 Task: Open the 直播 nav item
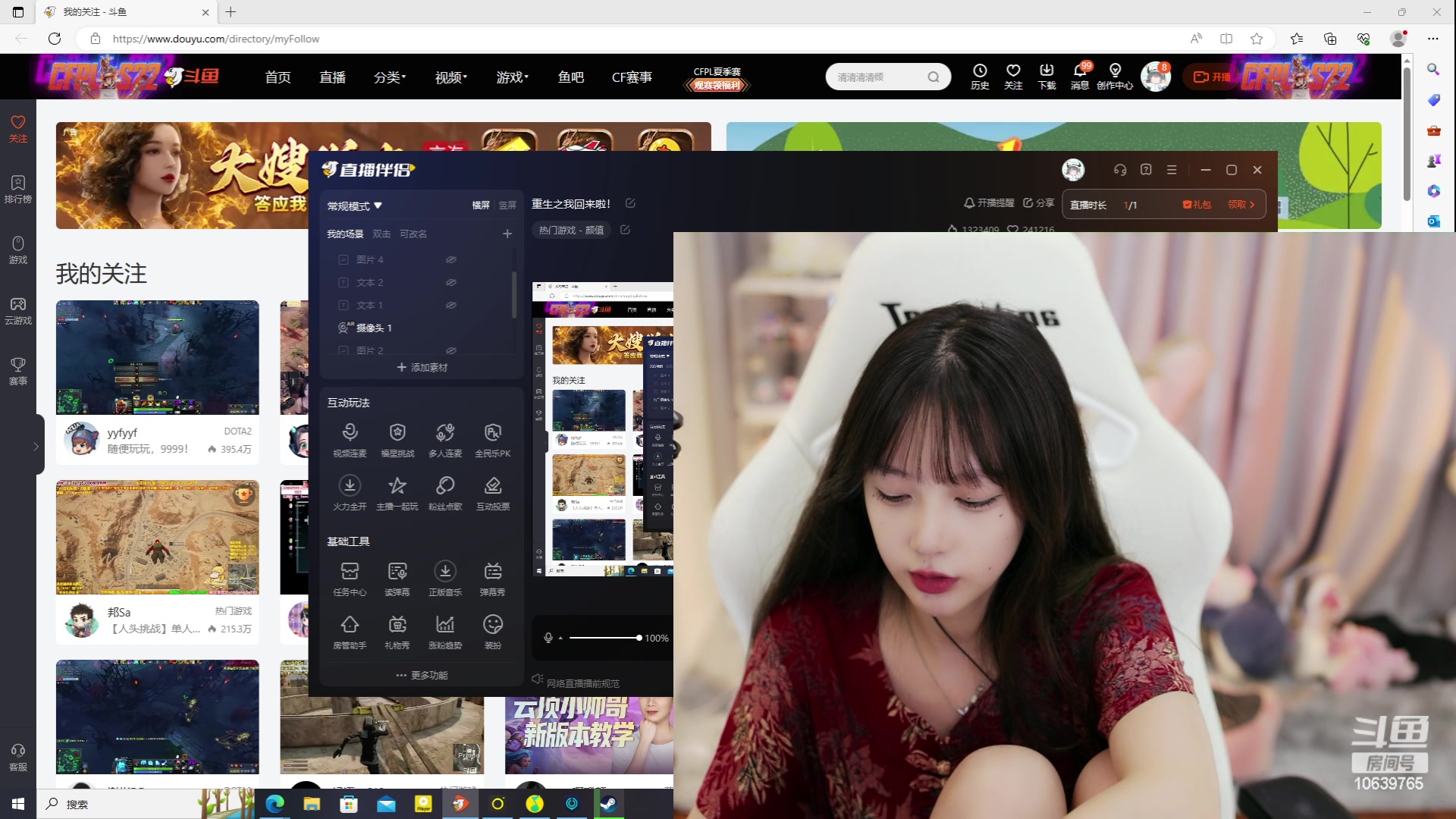point(332,77)
